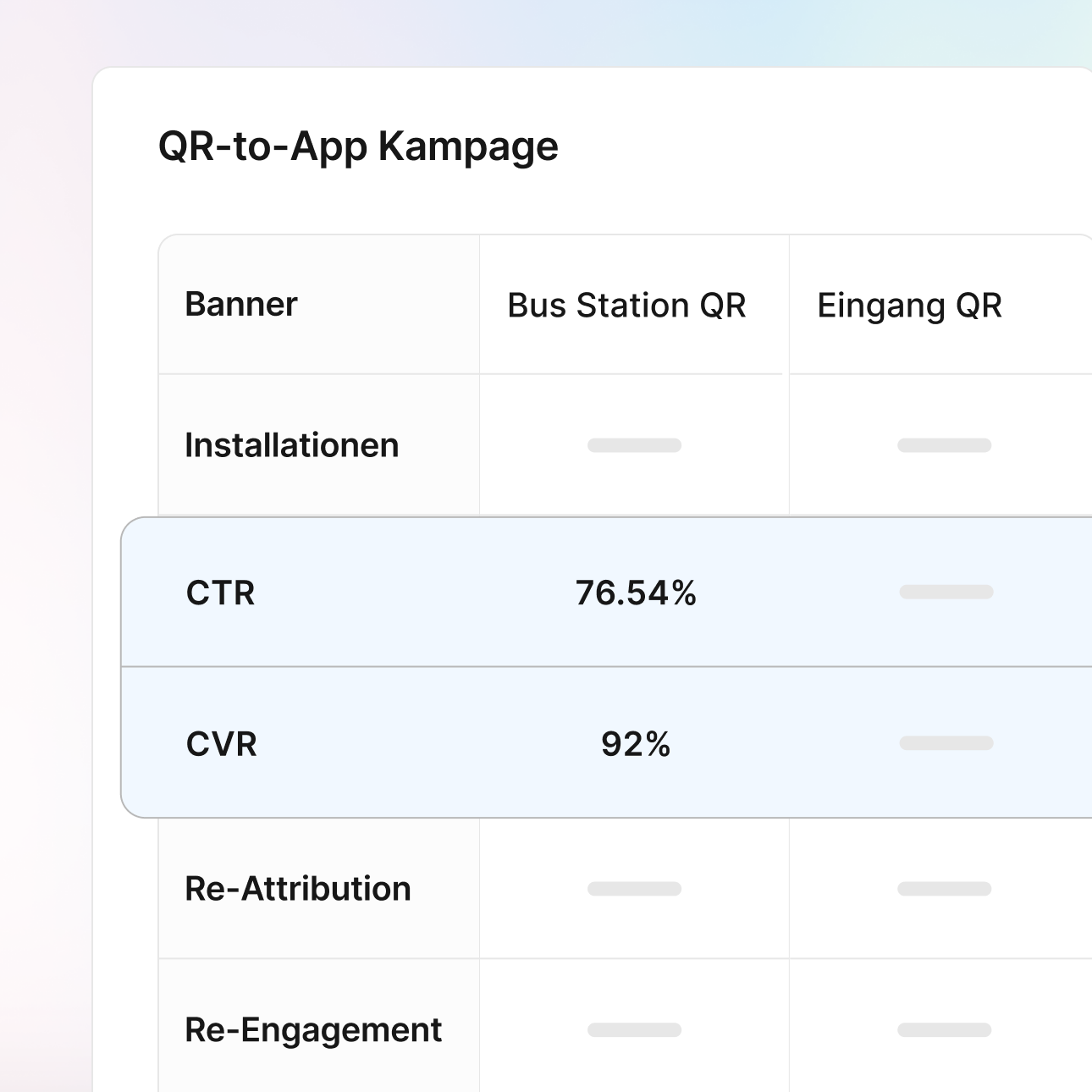The height and width of the screenshot is (1092, 1092).
Task: Click Re-Attribution placeholder under Eingang QR
Action: pyautogui.click(x=944, y=889)
